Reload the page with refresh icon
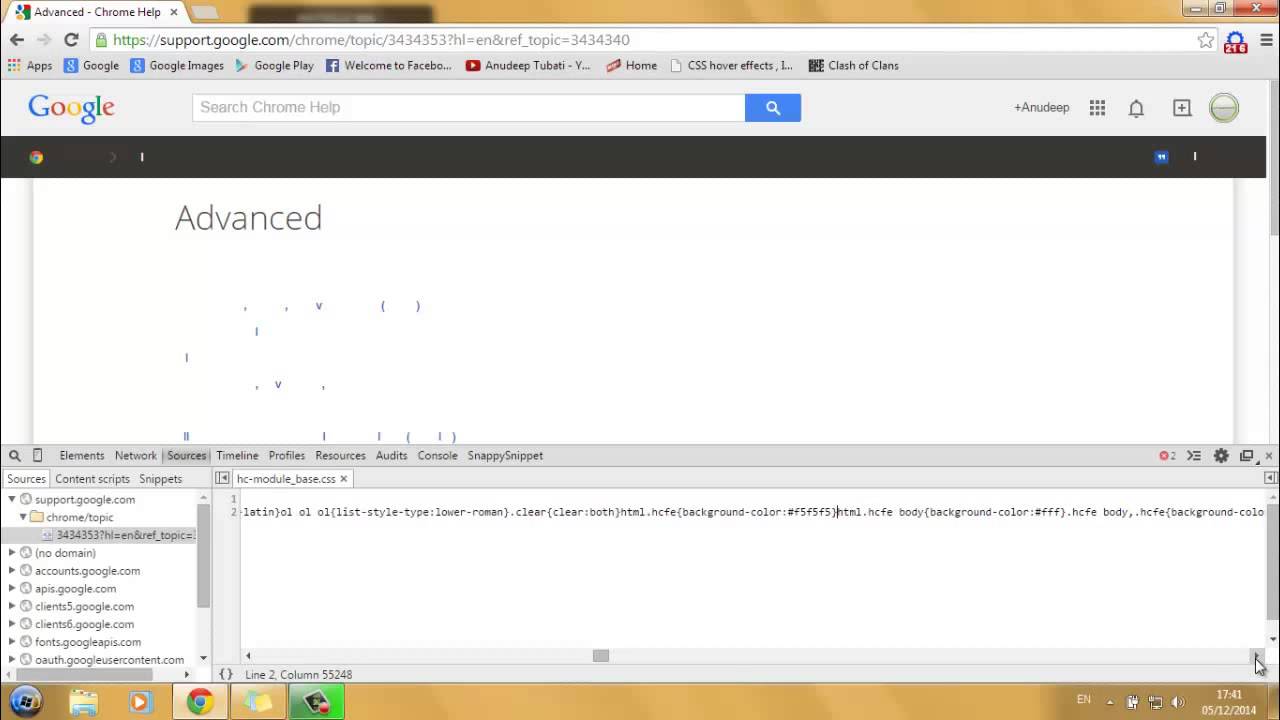The image size is (1280, 720). click(71, 40)
